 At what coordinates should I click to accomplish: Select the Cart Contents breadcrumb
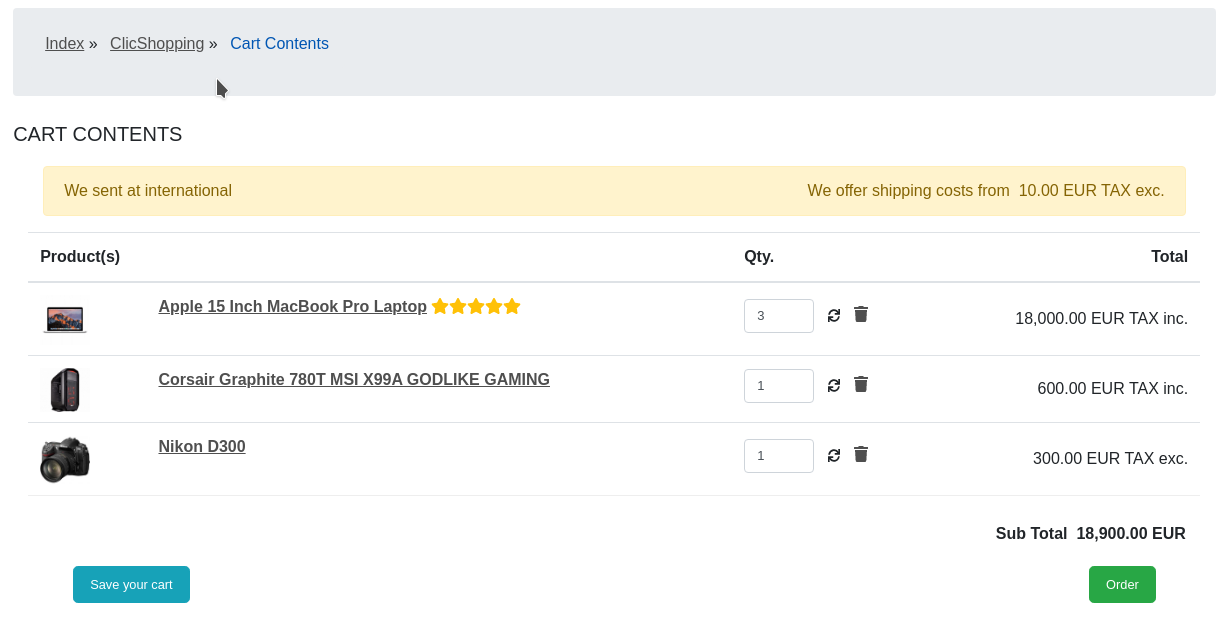point(279,44)
